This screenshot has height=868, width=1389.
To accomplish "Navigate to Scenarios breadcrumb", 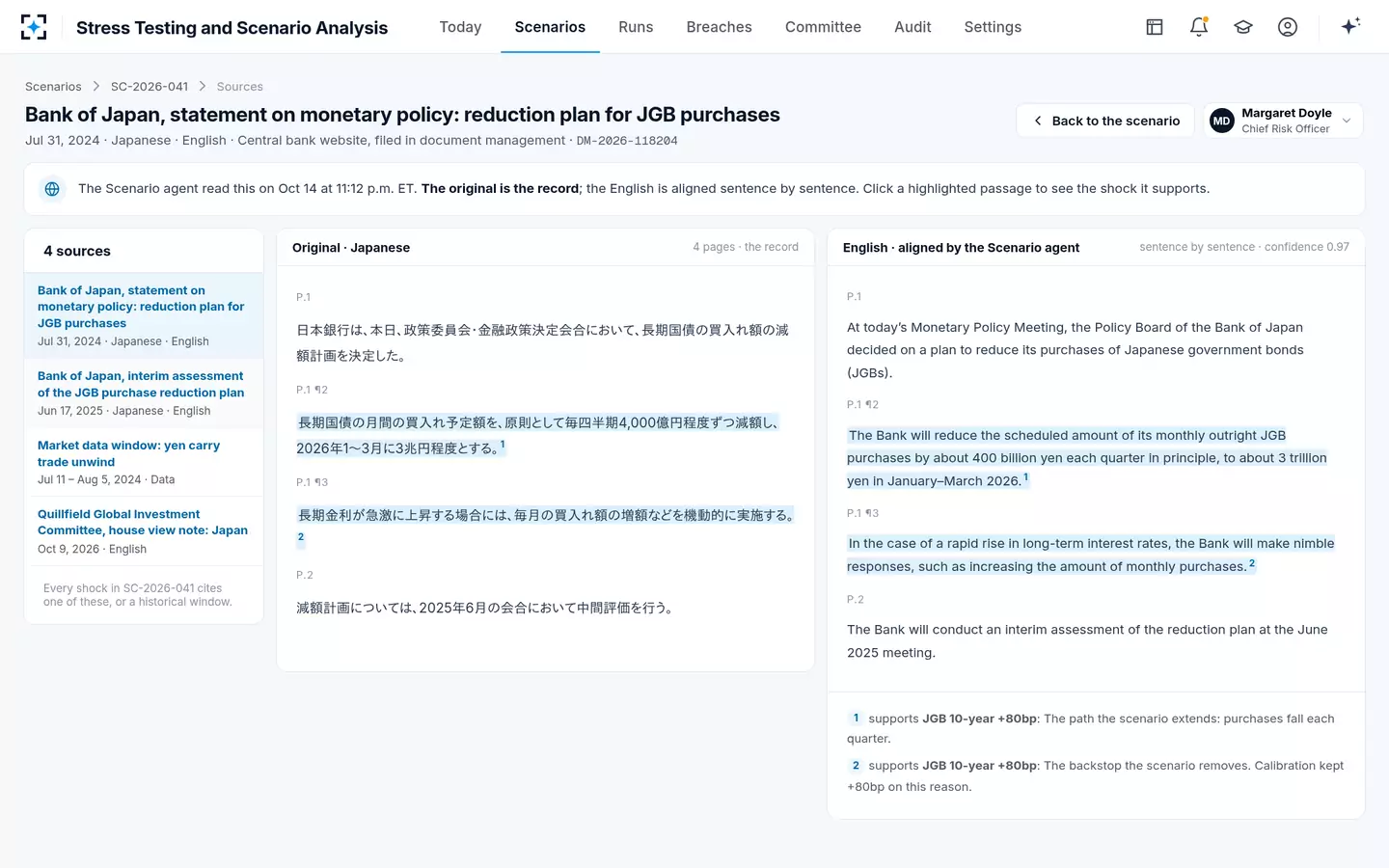I will click(53, 87).
